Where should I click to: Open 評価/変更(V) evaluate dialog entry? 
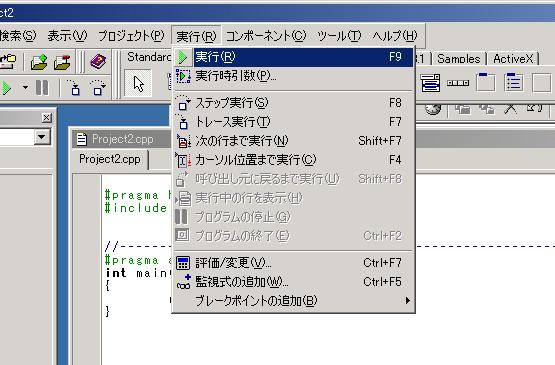tap(293, 263)
